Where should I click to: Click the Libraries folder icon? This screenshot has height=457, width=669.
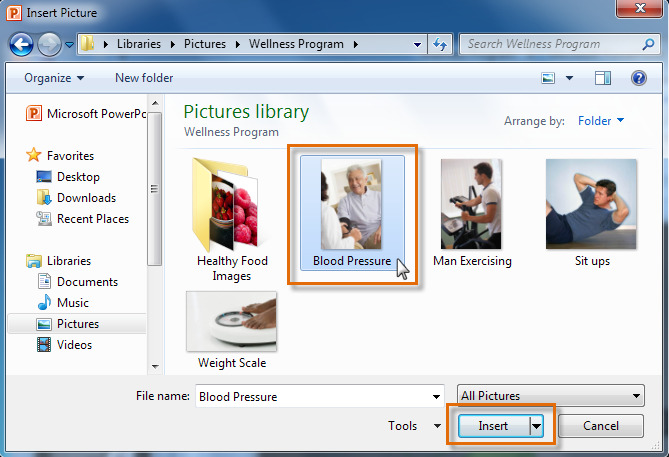[x=34, y=261]
